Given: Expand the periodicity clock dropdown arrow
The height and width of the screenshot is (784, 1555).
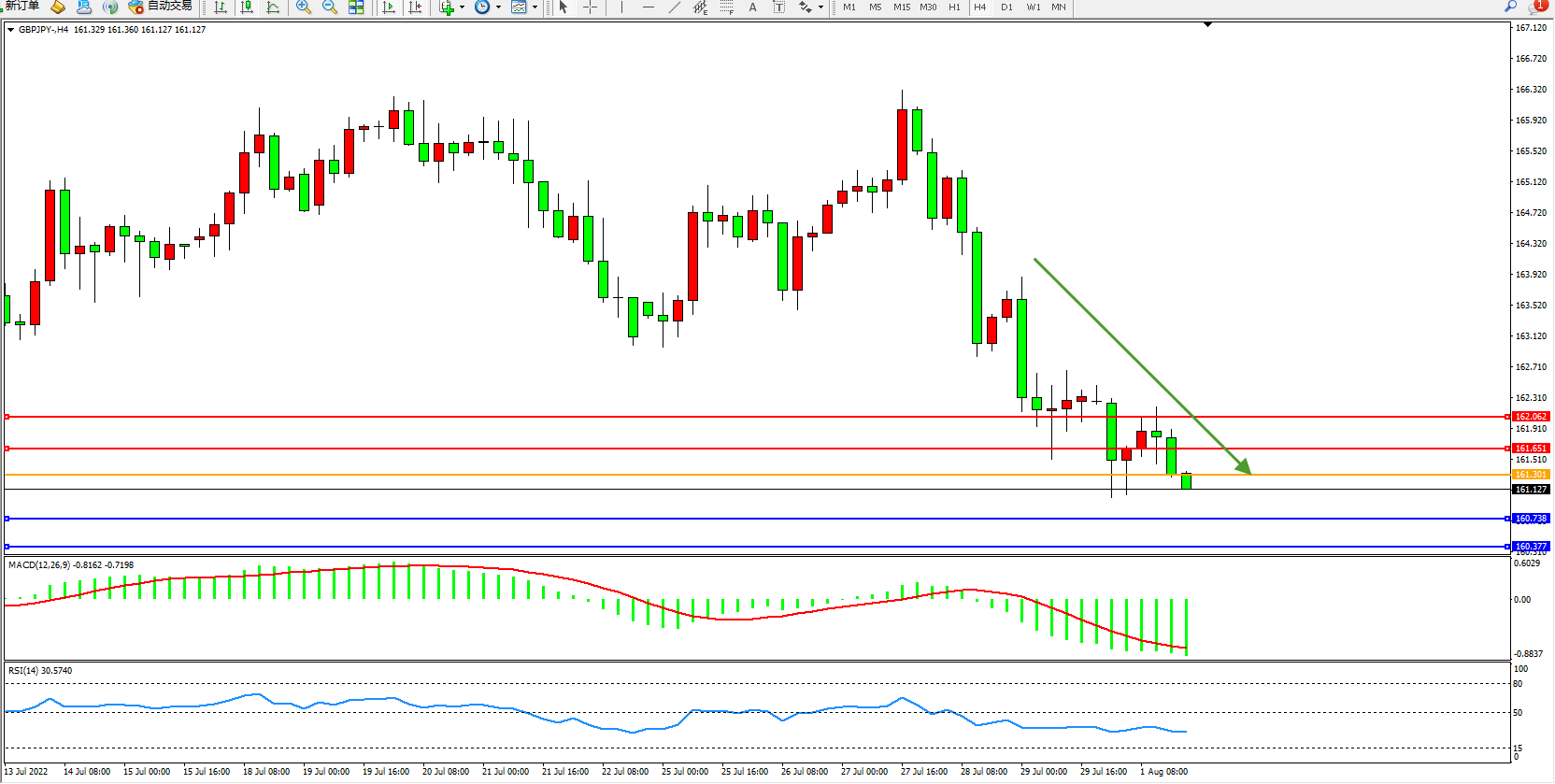Looking at the screenshot, I should click(498, 7).
